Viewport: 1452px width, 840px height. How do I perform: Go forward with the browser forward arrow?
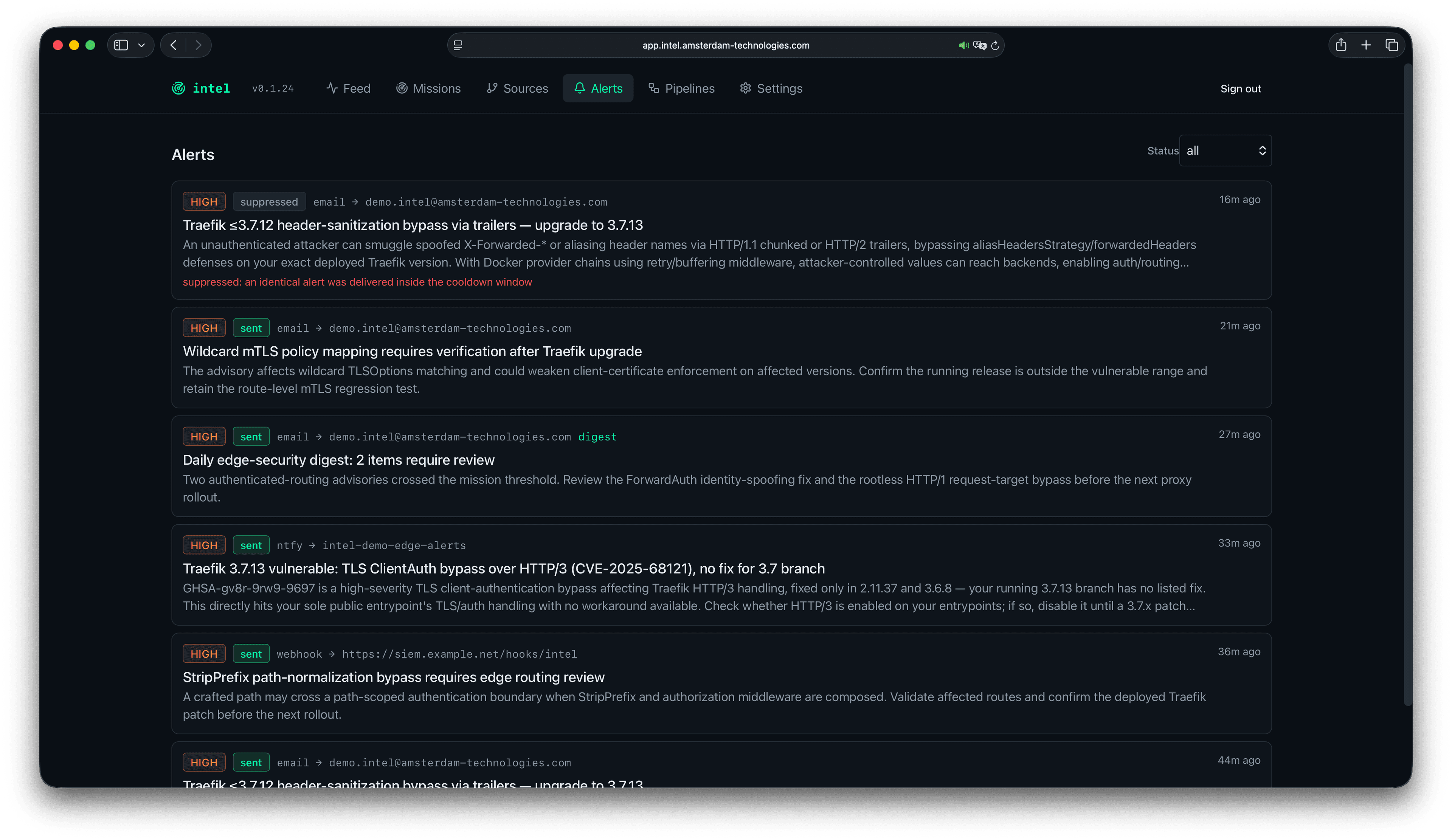pos(198,45)
